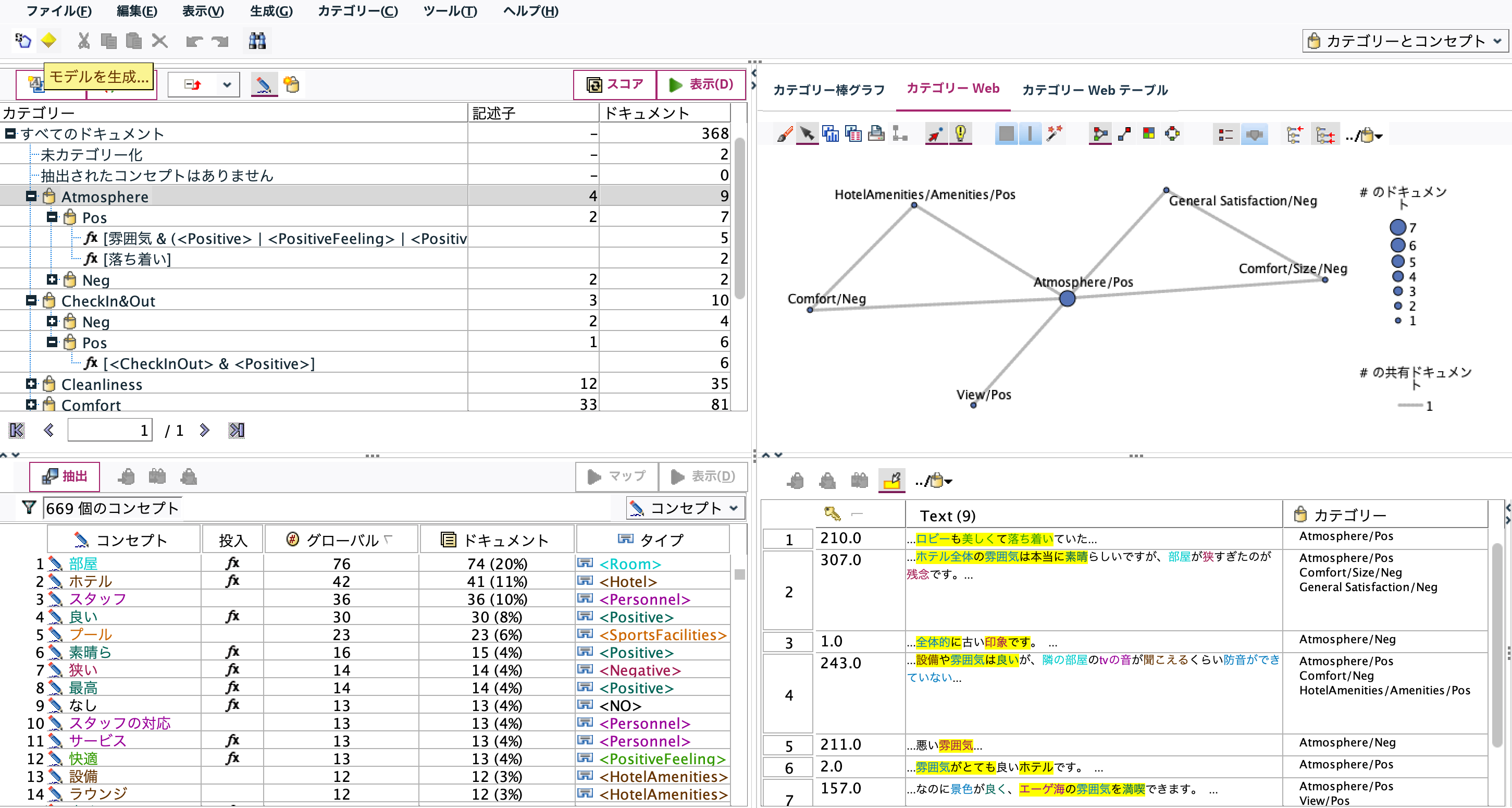The image size is (1512, 808).
Task: Switch to the カテゴリー棒グラフ tab
Action: click(x=828, y=89)
